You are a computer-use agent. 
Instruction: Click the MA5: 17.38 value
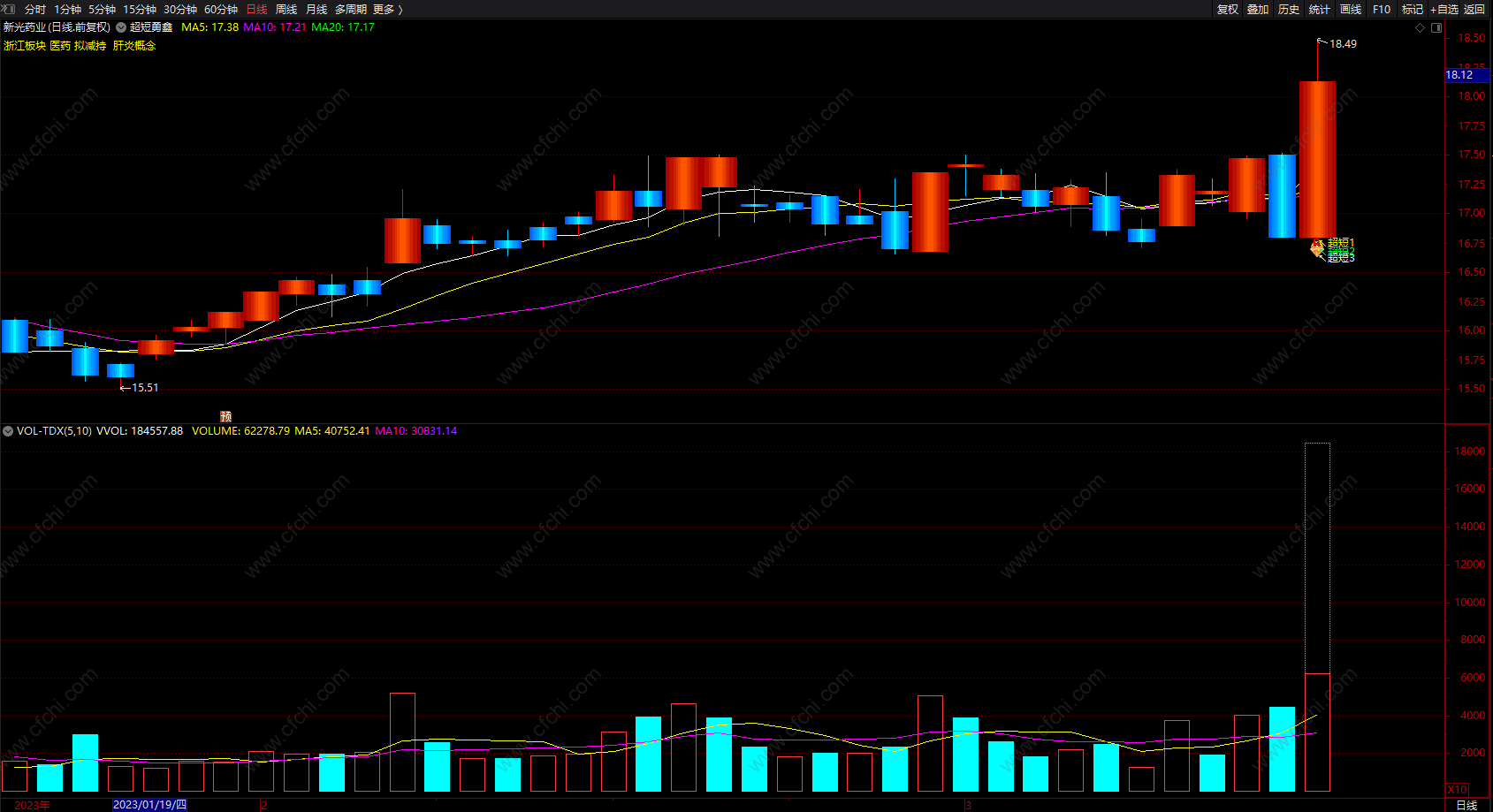(x=209, y=27)
